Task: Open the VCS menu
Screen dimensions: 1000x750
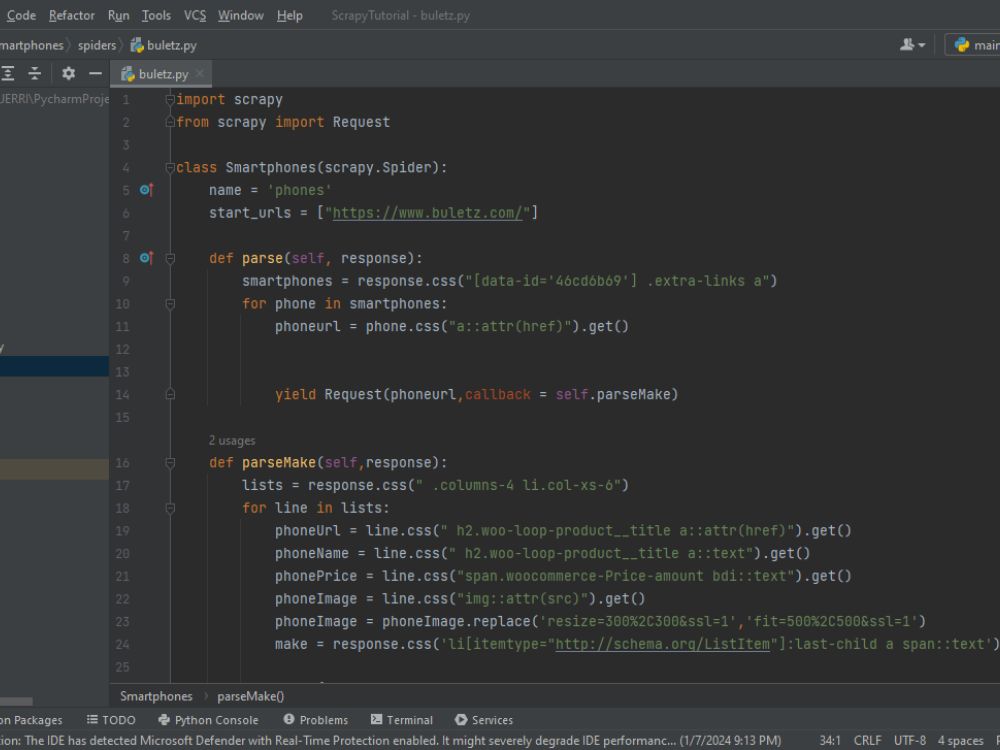Action: tap(195, 15)
